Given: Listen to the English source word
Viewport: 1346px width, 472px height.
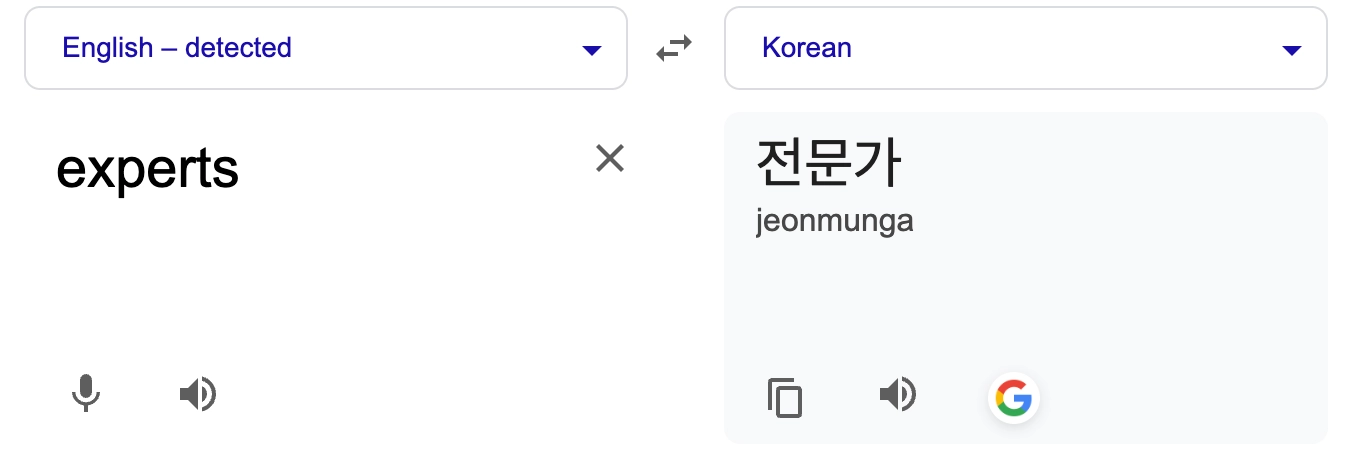Looking at the screenshot, I should 197,394.
